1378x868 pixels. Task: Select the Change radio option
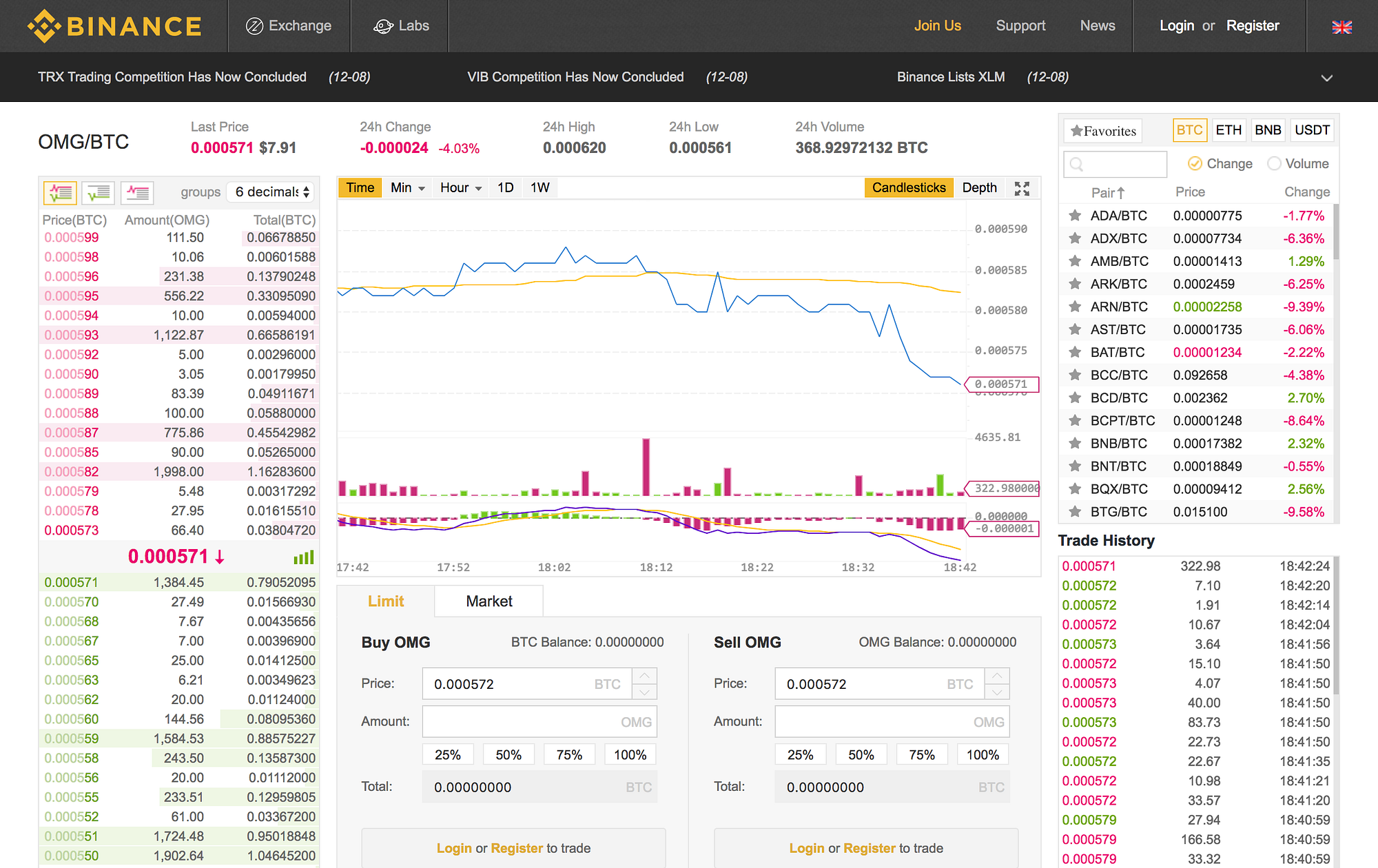[x=1195, y=164]
